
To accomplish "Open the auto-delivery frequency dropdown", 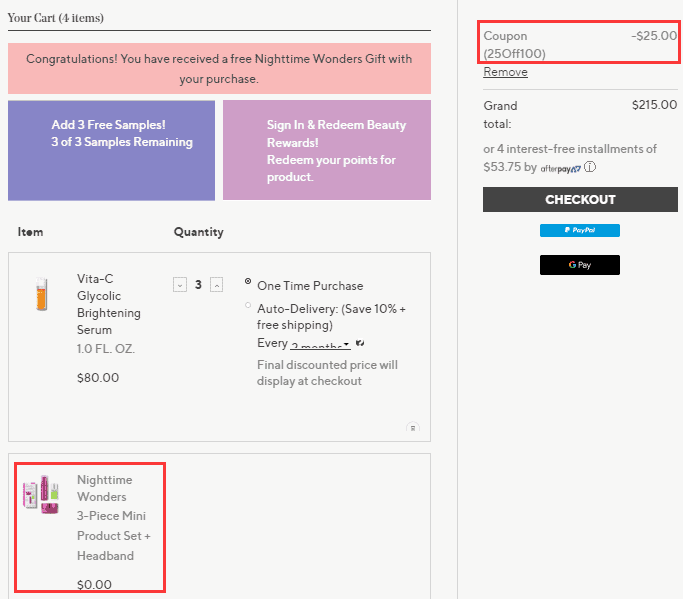I will point(320,345).
